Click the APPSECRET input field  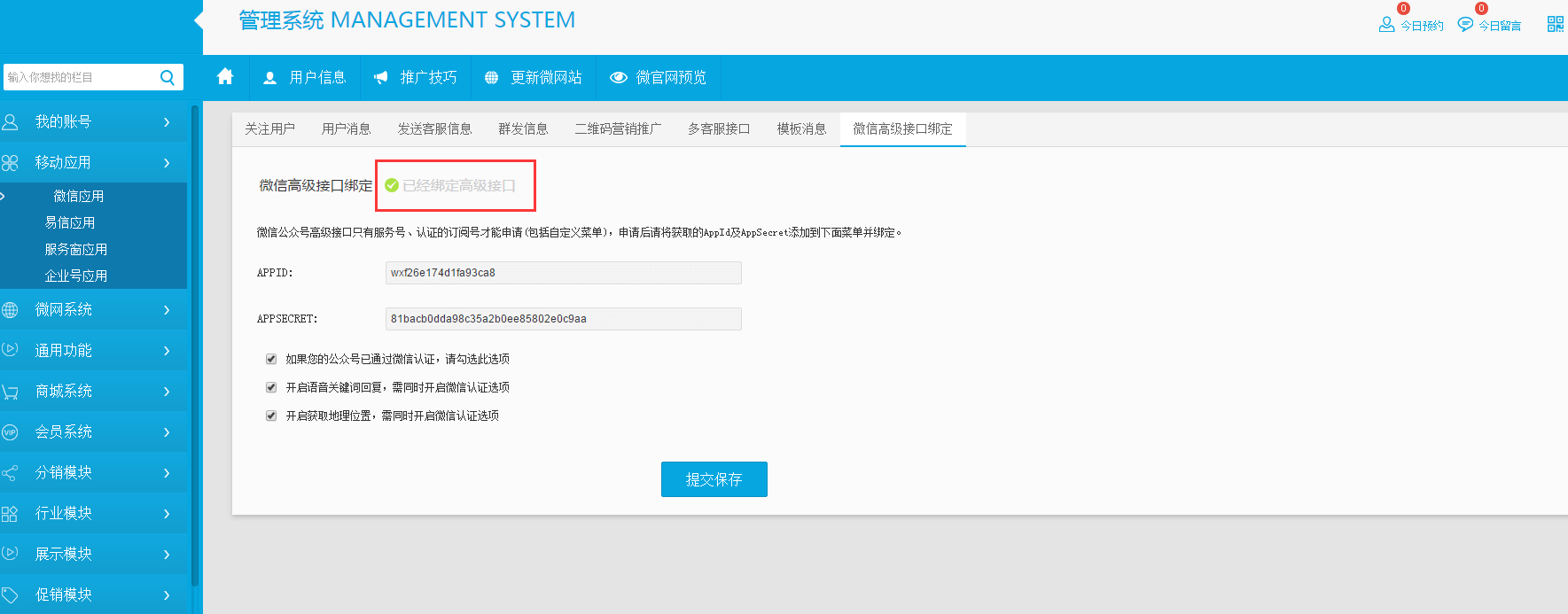563,319
